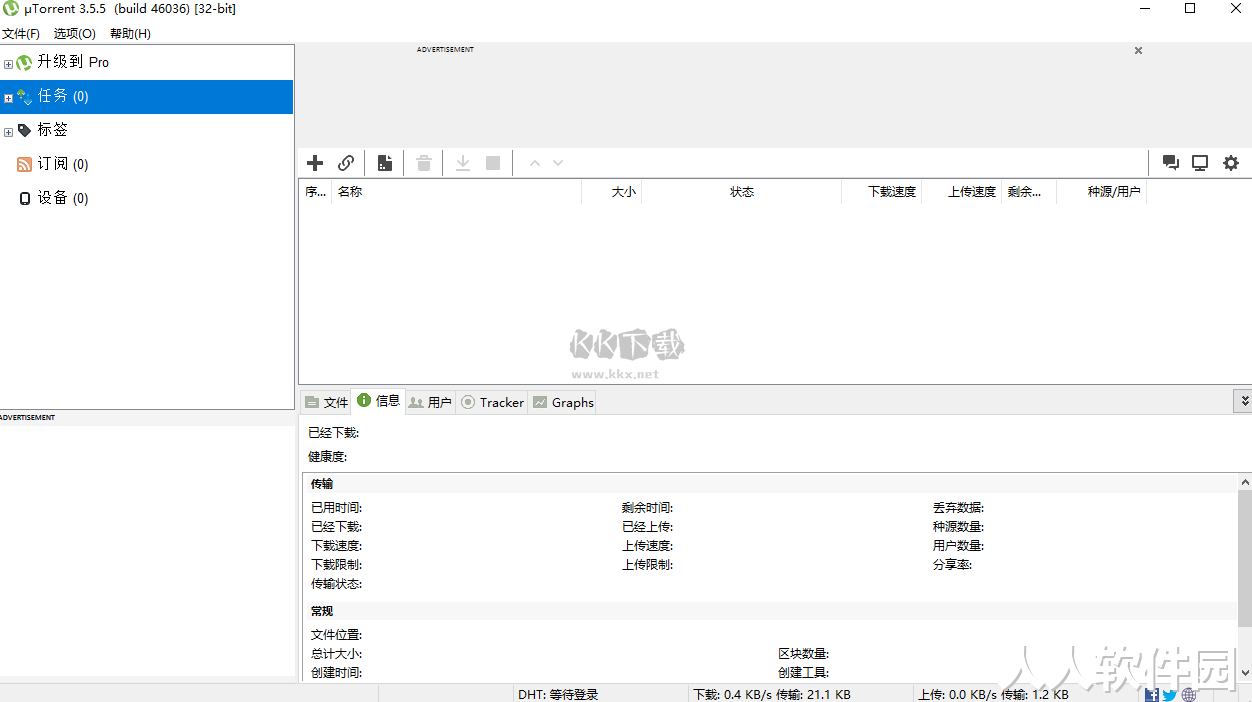Sort by the 大小 column header
This screenshot has width=1252, height=702.
(611, 192)
